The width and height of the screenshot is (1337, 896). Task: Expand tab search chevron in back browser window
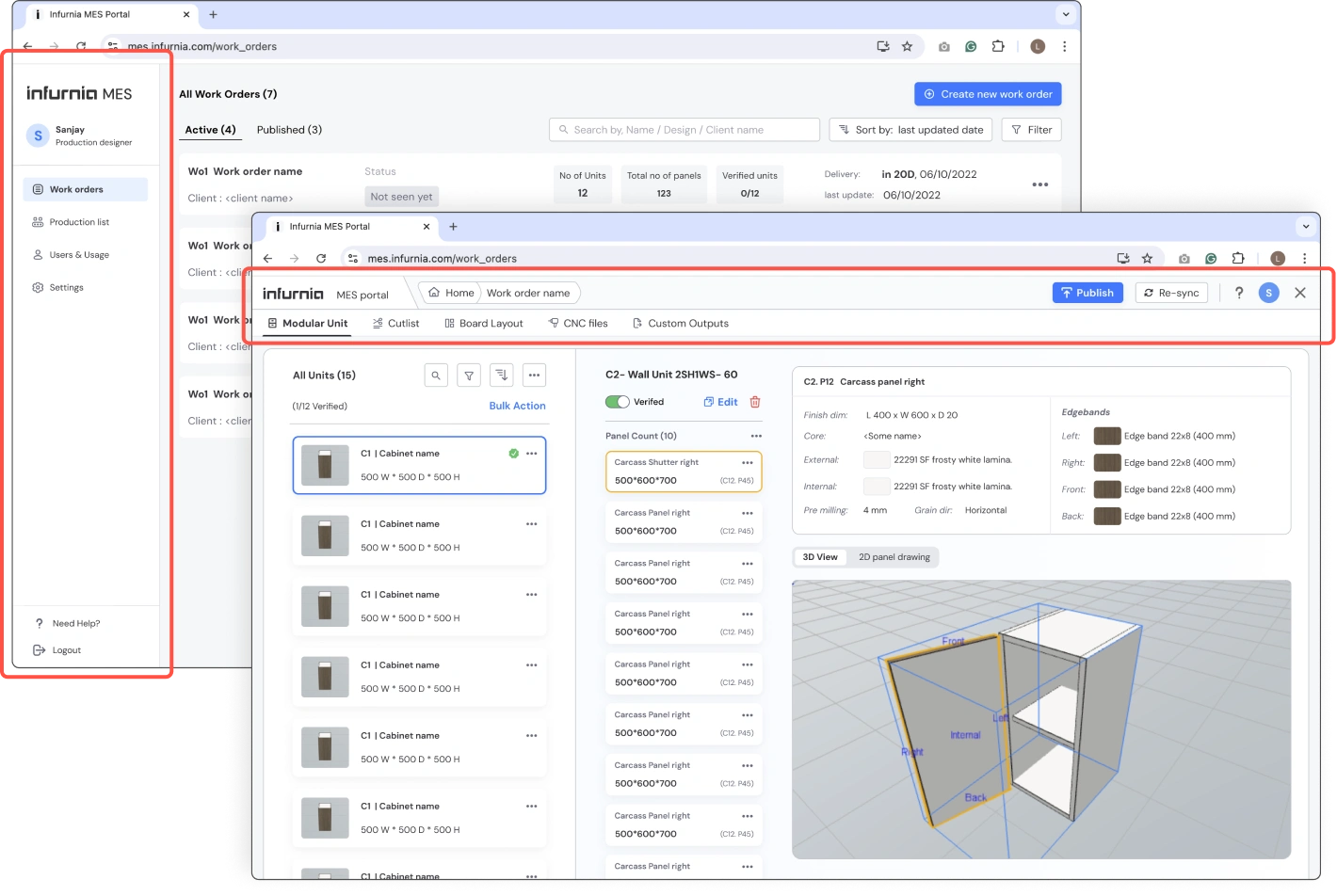(x=1066, y=14)
